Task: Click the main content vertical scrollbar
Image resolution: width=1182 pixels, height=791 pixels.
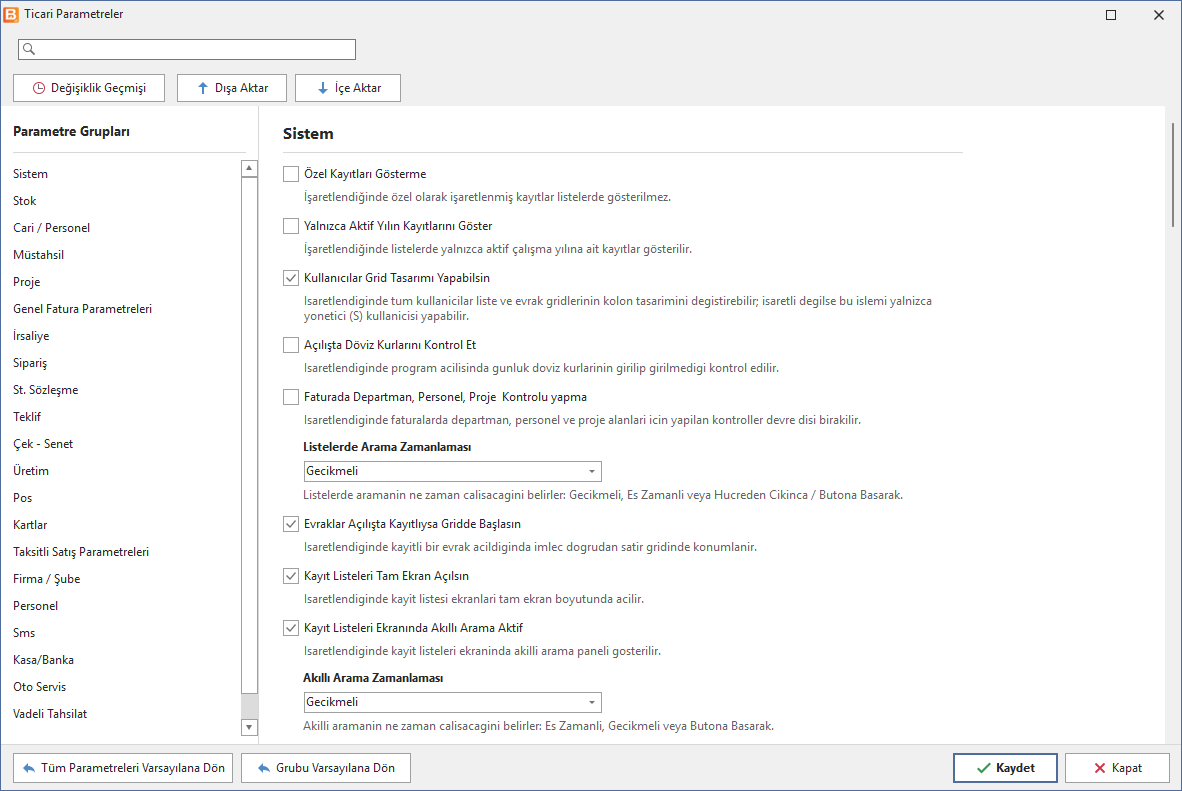Action: (1173, 175)
